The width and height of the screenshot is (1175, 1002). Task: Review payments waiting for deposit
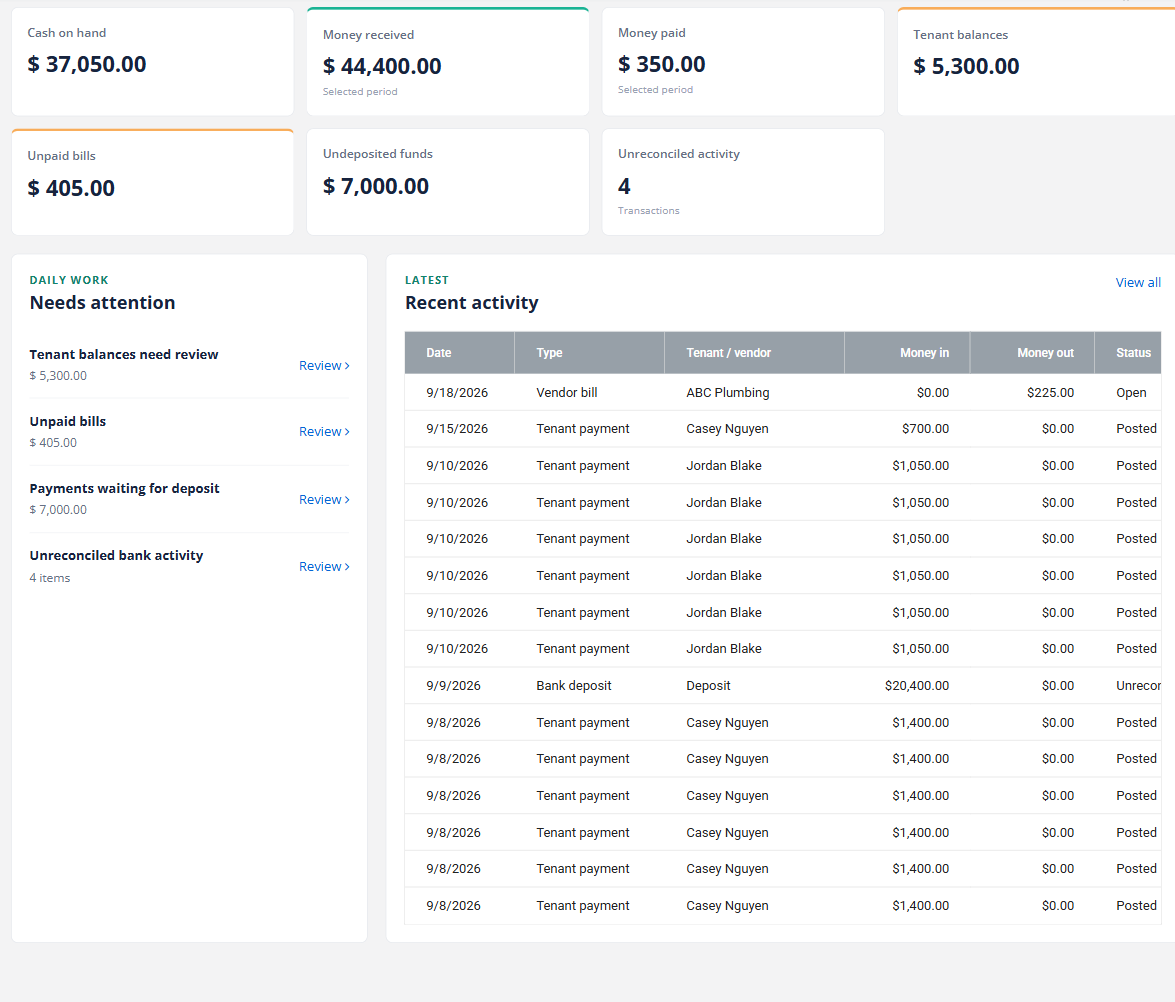click(x=324, y=499)
